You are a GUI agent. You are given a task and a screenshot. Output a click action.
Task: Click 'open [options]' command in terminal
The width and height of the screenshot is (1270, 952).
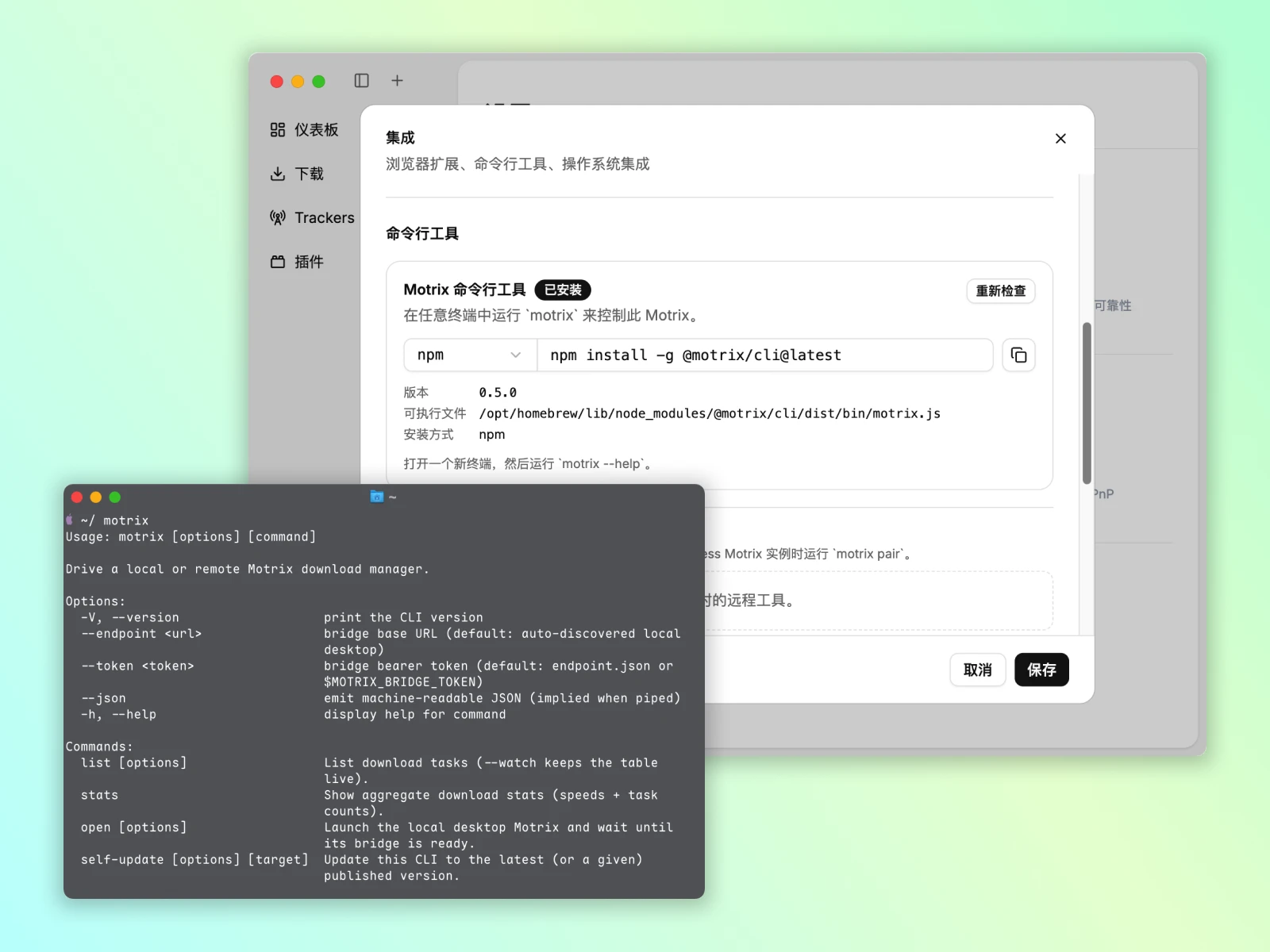133,827
